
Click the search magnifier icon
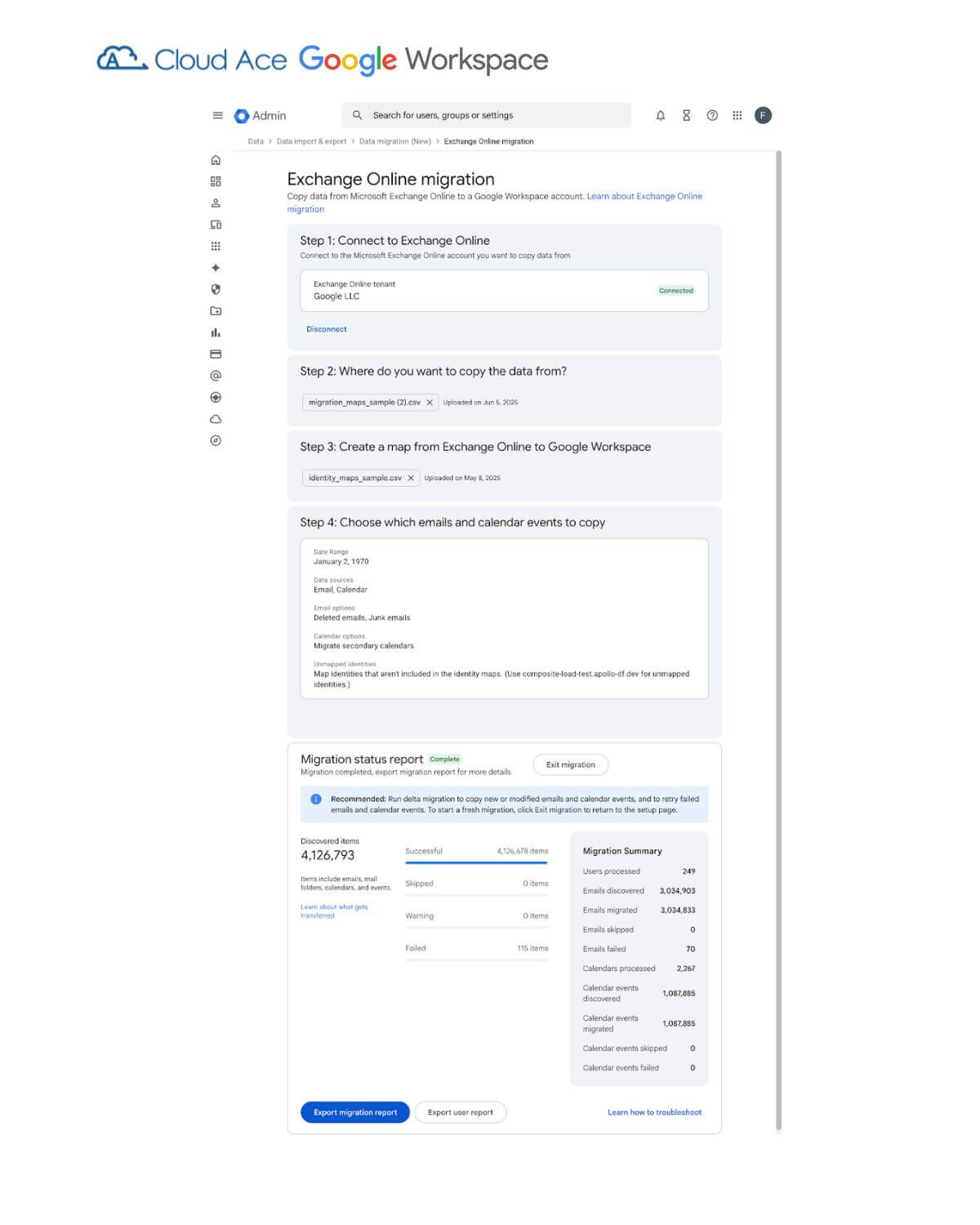coord(357,115)
